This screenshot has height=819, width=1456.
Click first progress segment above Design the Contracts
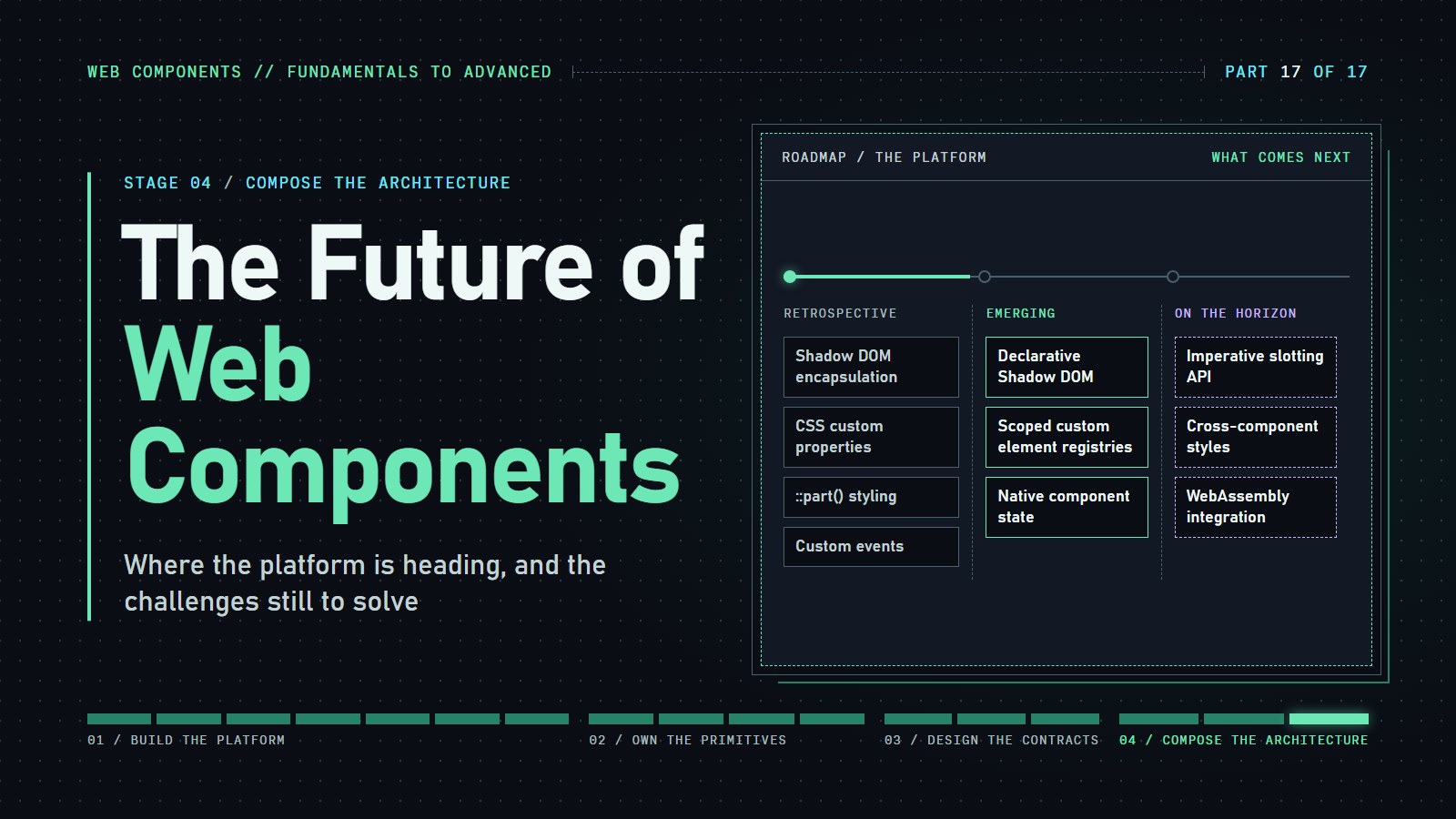(x=917, y=719)
